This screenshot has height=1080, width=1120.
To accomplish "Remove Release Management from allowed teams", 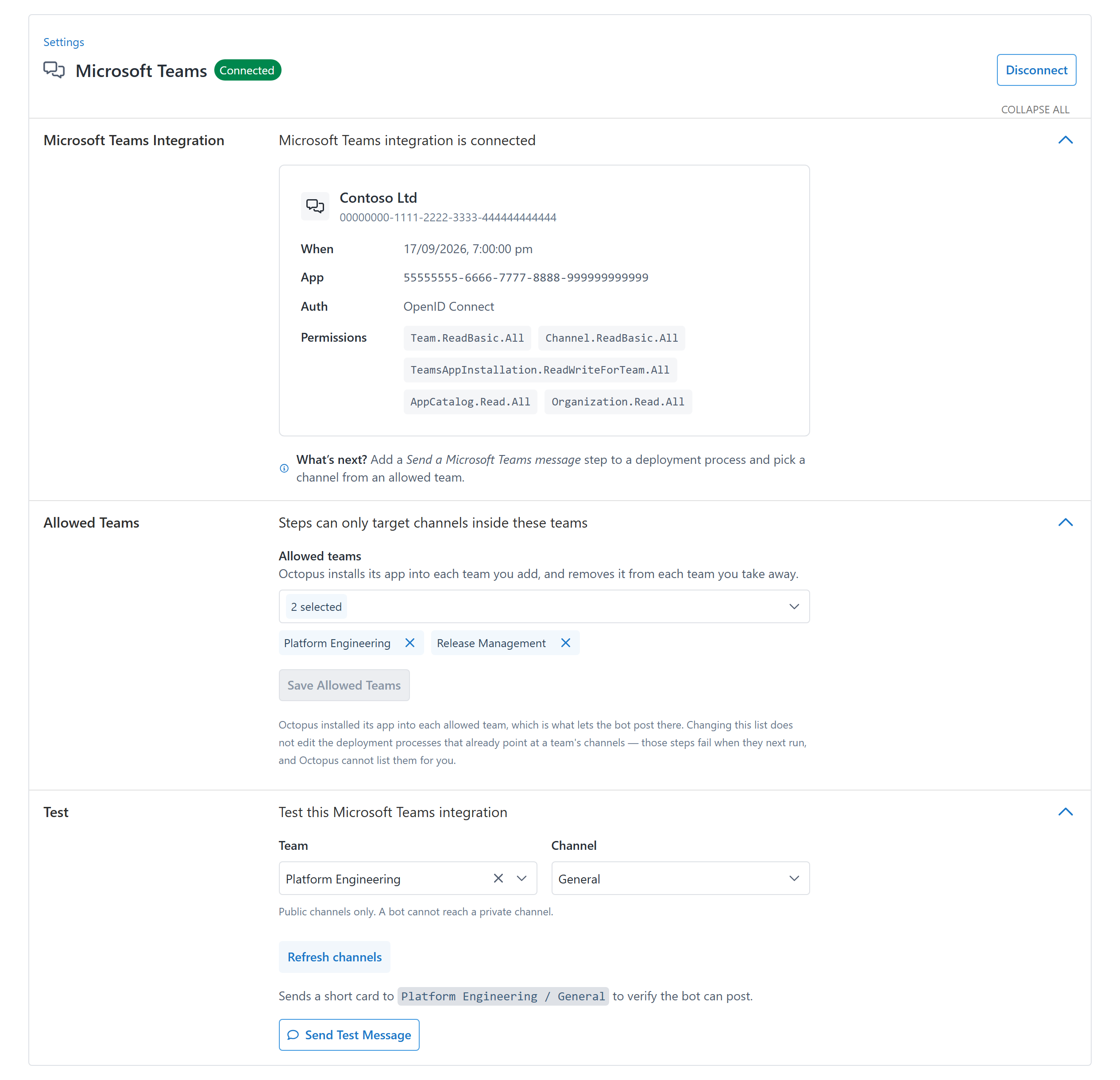I will pos(566,643).
